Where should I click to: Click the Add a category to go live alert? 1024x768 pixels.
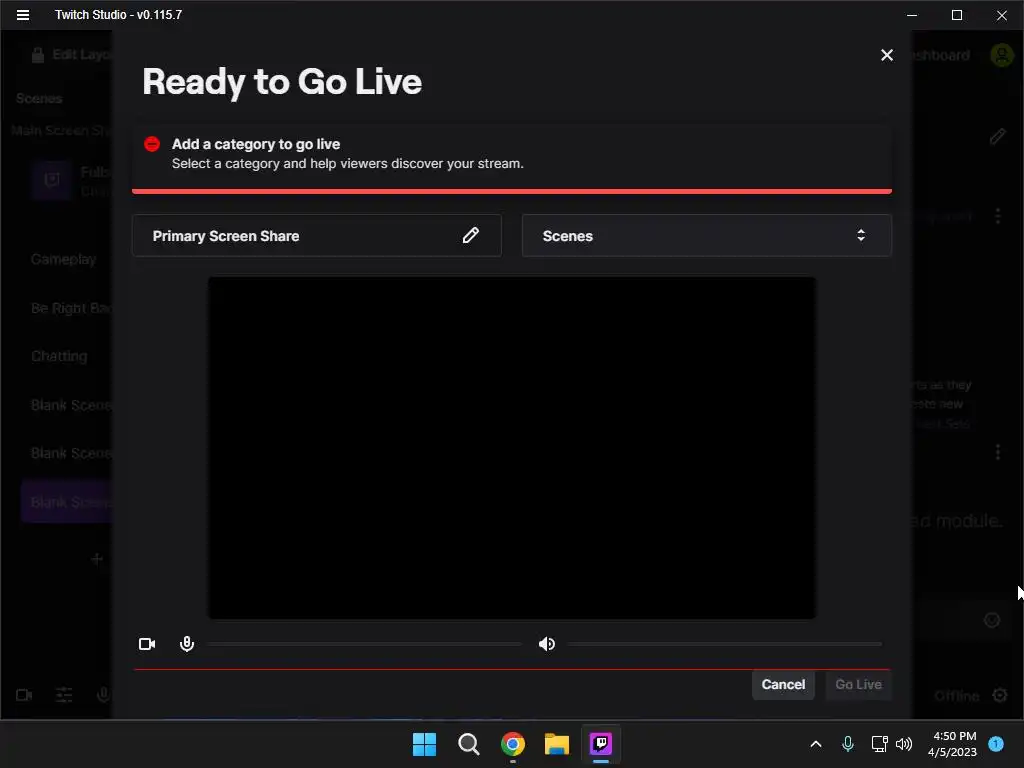coord(511,157)
